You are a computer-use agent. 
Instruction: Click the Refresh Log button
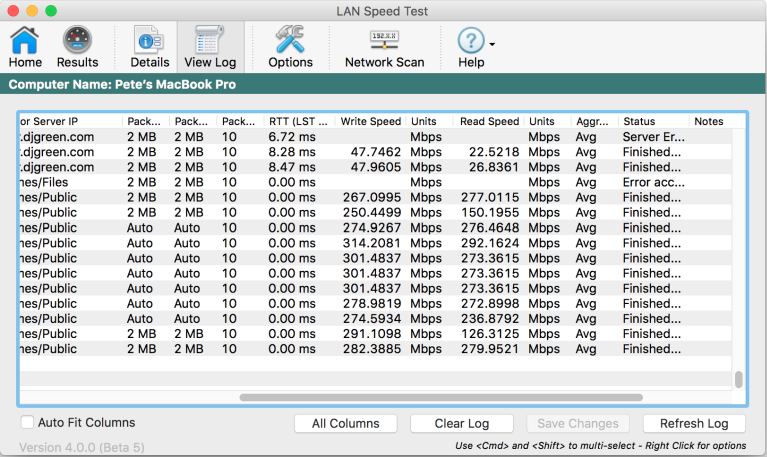point(694,423)
